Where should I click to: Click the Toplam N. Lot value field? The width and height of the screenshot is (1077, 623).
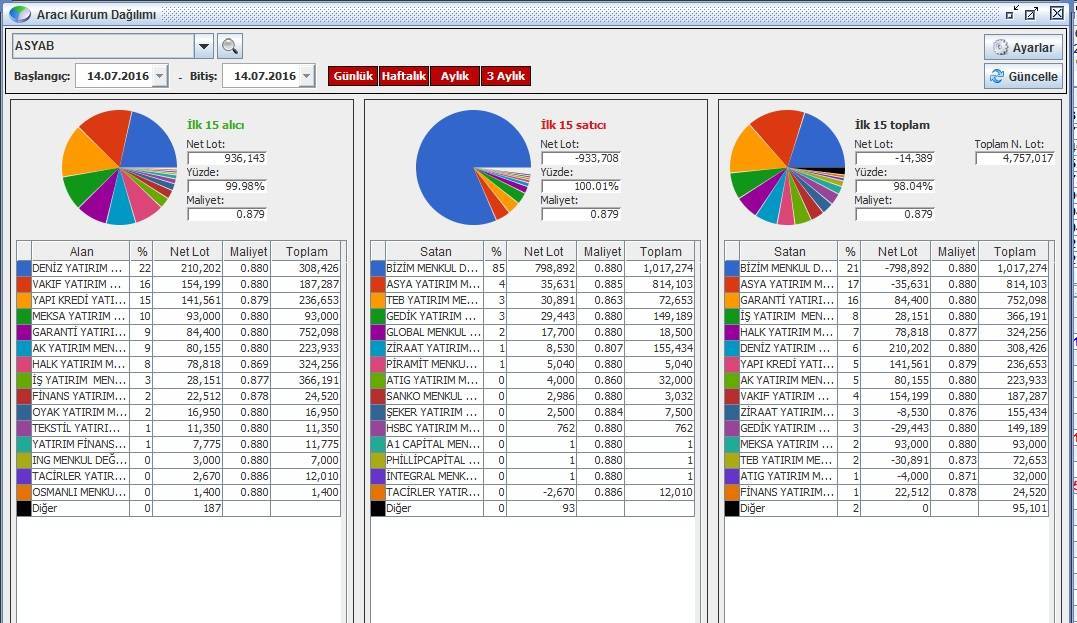coord(1014,158)
